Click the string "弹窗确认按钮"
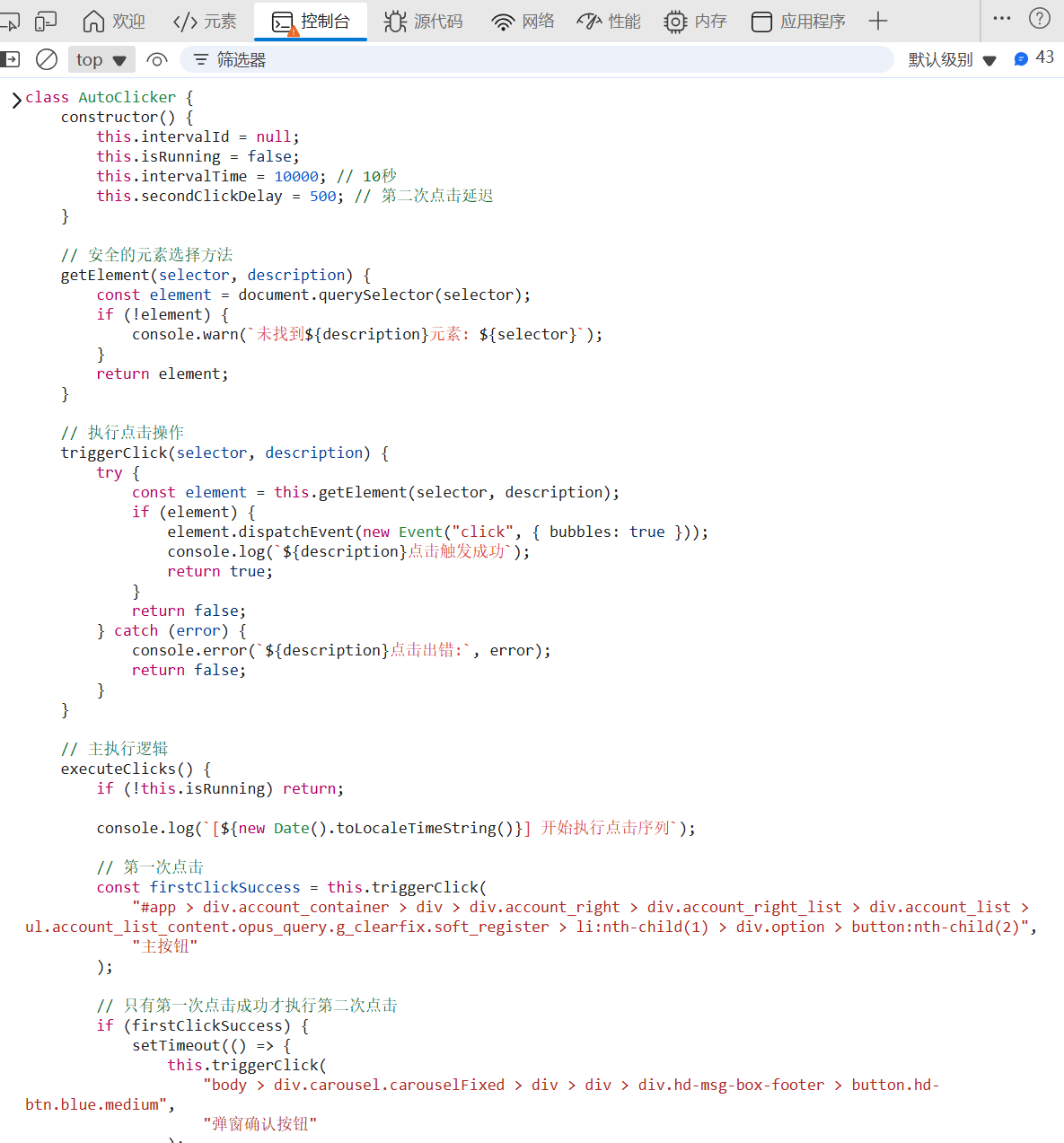This screenshot has width=1064, height=1143. click(x=260, y=1124)
